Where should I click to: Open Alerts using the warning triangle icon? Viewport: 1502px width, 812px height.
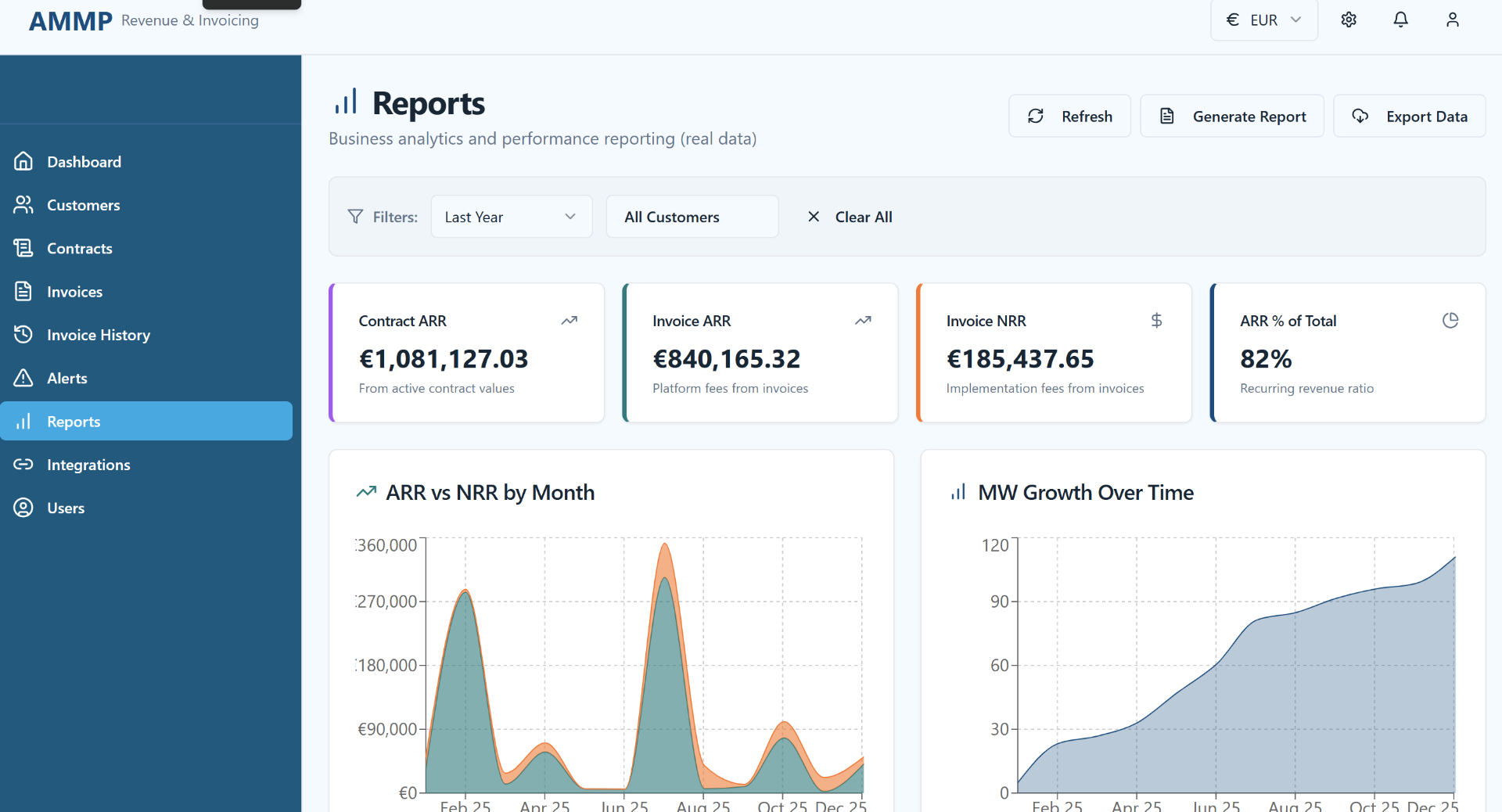point(23,378)
